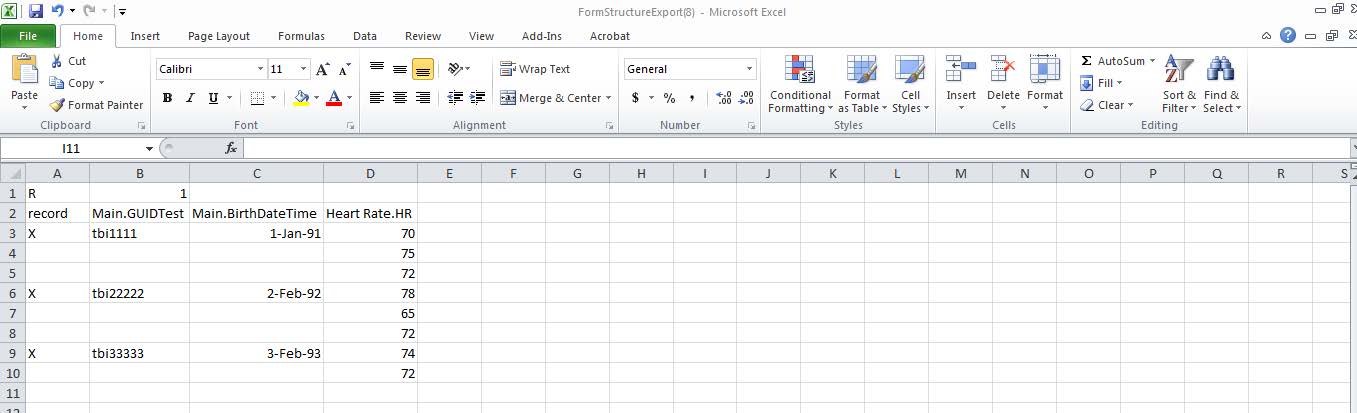1357x413 pixels.
Task: Click Decrease Indent icon
Action: point(455,98)
